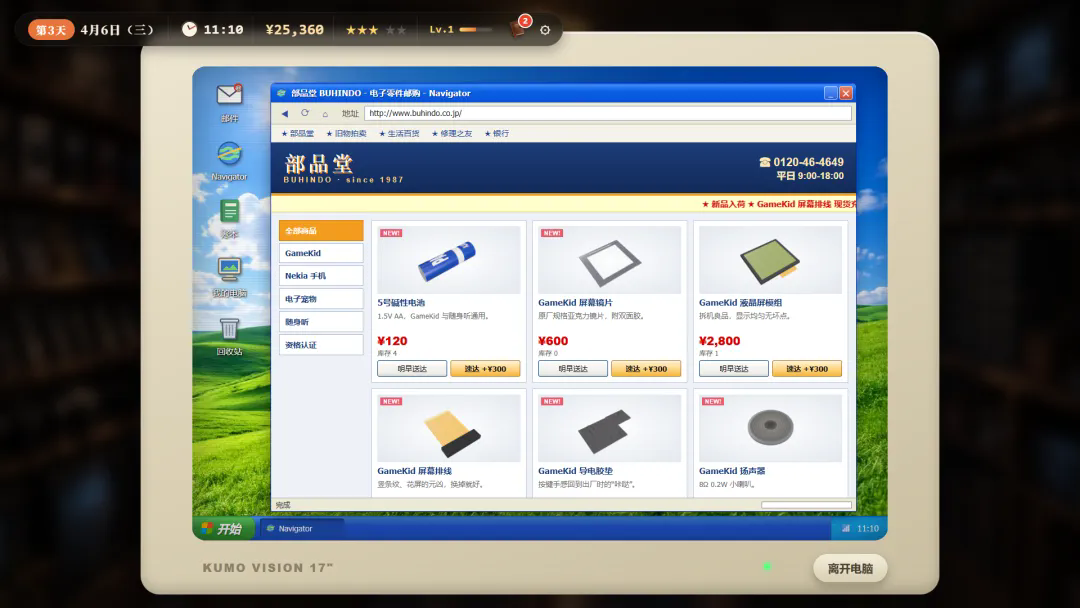Click the 0120-46-4649 phone number

[802, 163]
